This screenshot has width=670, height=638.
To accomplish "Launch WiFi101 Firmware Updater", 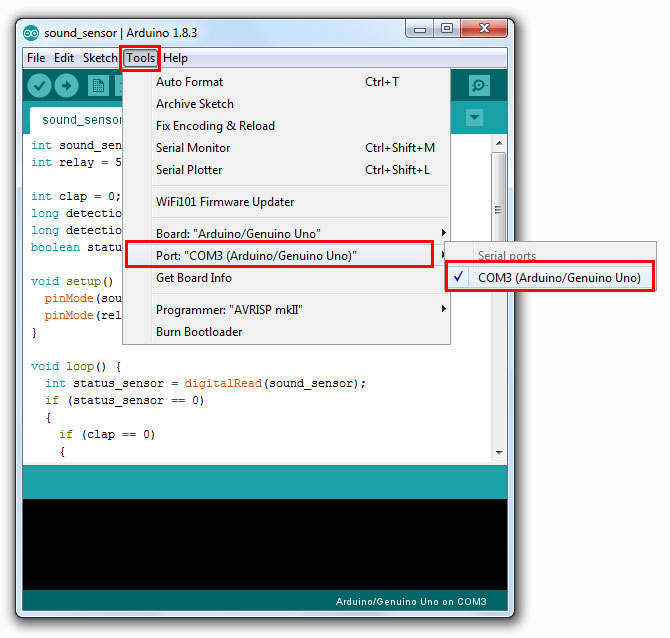I will (x=286, y=202).
